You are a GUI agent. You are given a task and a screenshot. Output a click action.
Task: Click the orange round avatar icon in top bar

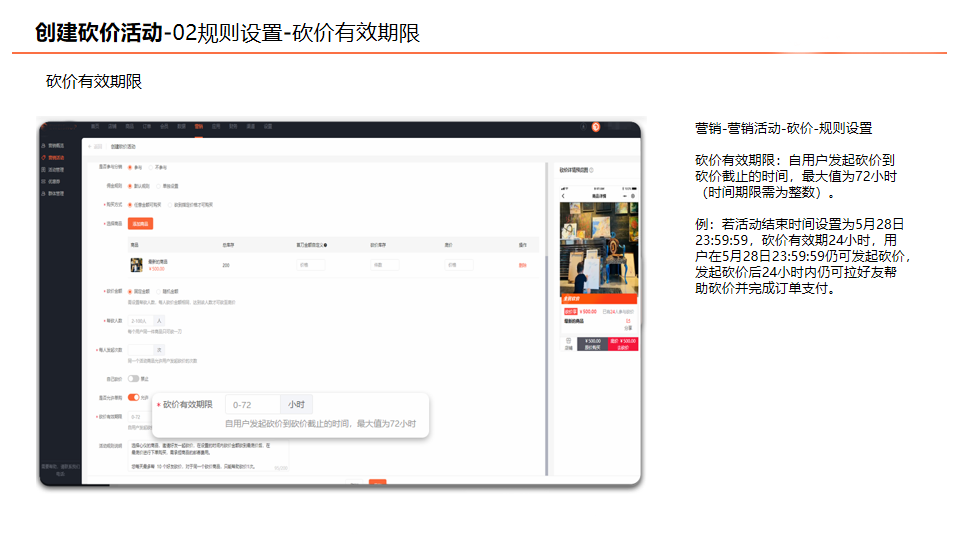point(596,127)
